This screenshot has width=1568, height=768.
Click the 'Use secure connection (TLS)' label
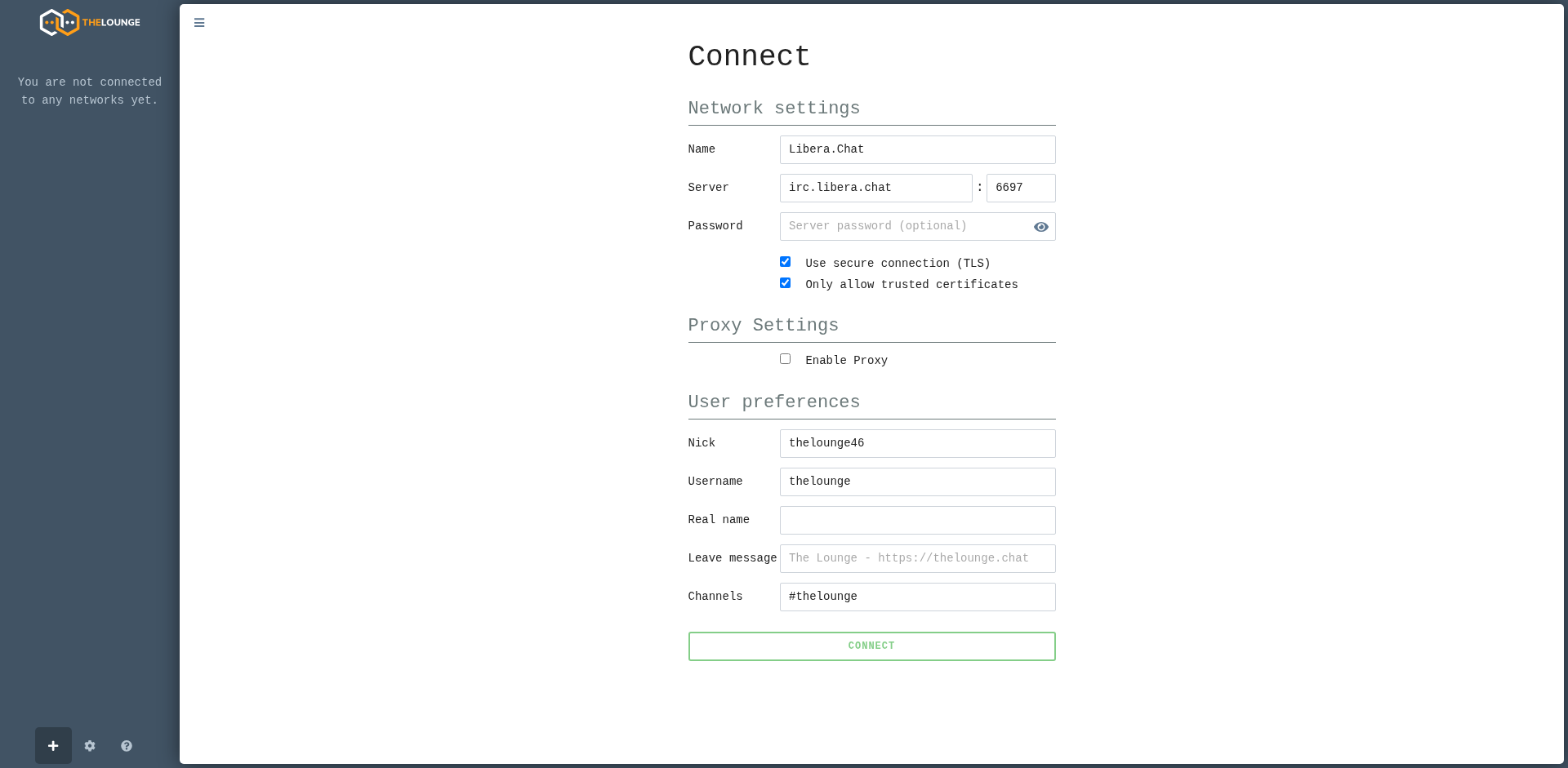[x=898, y=263]
